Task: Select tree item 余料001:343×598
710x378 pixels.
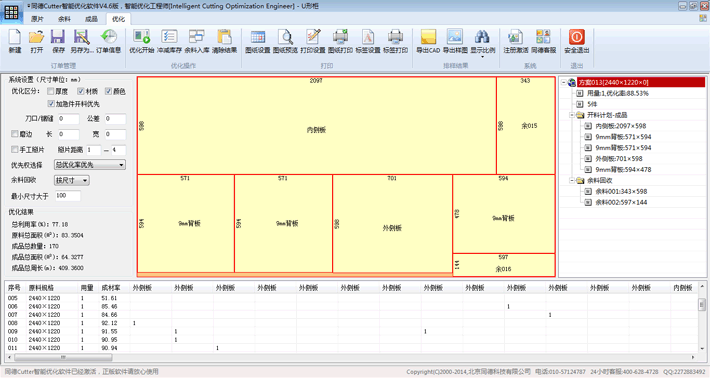Action: tap(621, 191)
